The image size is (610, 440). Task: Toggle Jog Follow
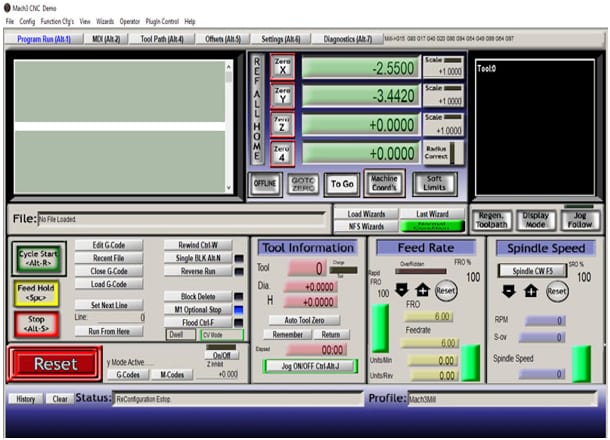(580, 220)
